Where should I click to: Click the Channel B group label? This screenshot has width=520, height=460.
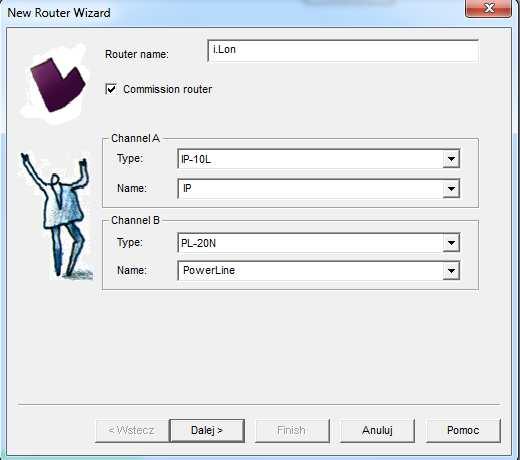tap(135, 220)
